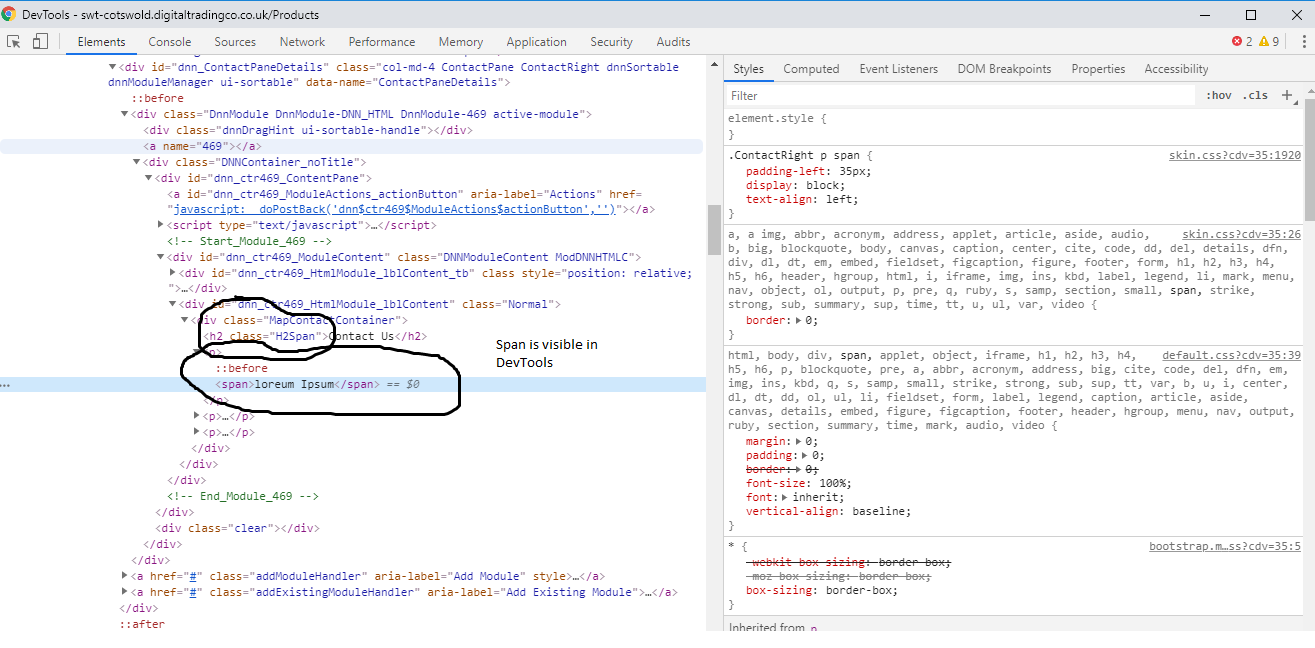The width and height of the screenshot is (1315, 648).
Task: Open the bootstrap.m…ss?cdv=35:5 source link
Action: (x=1225, y=546)
